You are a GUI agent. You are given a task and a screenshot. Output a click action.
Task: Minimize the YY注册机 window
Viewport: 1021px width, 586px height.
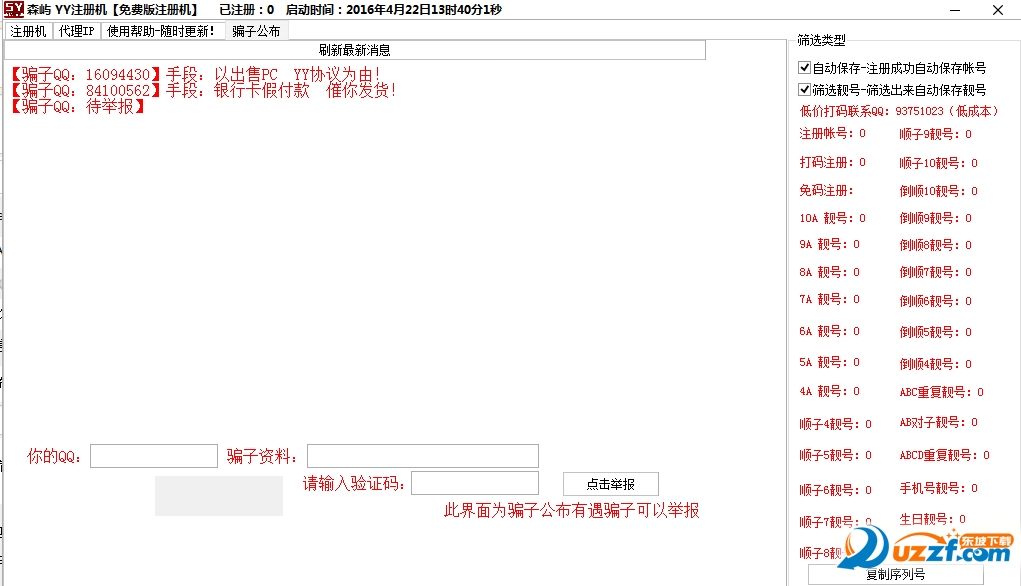[955, 10]
